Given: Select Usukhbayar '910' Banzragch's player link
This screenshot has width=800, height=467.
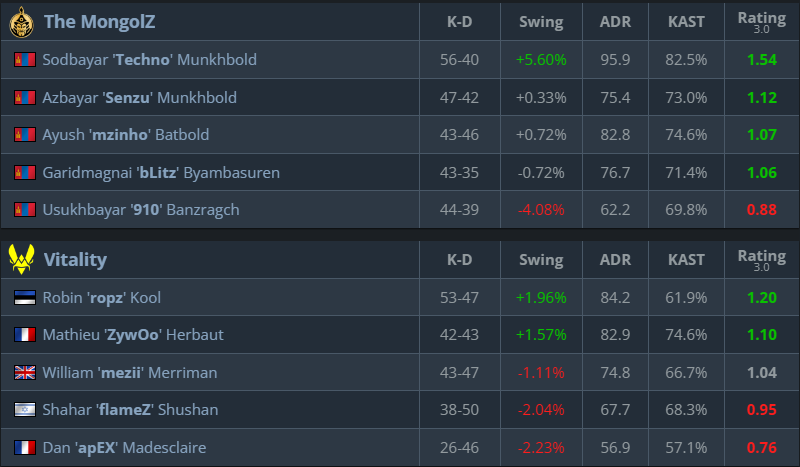Looking at the screenshot, I should coord(141,210).
